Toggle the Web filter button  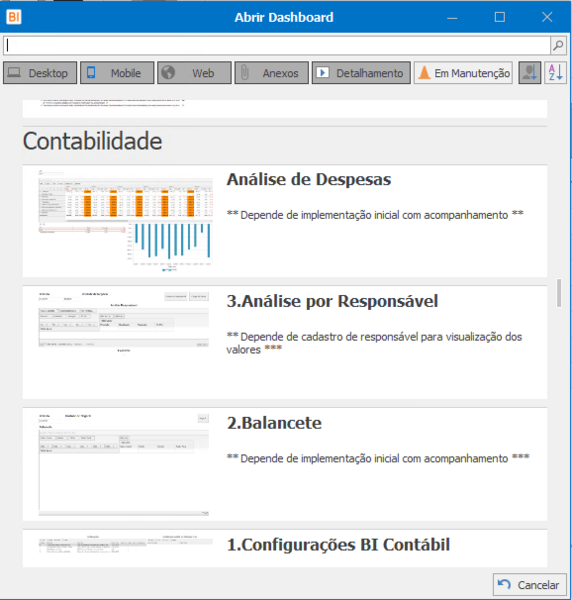[194, 73]
